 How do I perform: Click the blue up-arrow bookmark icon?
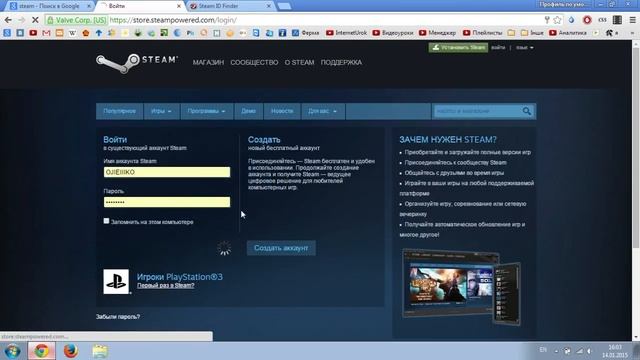click(99, 33)
